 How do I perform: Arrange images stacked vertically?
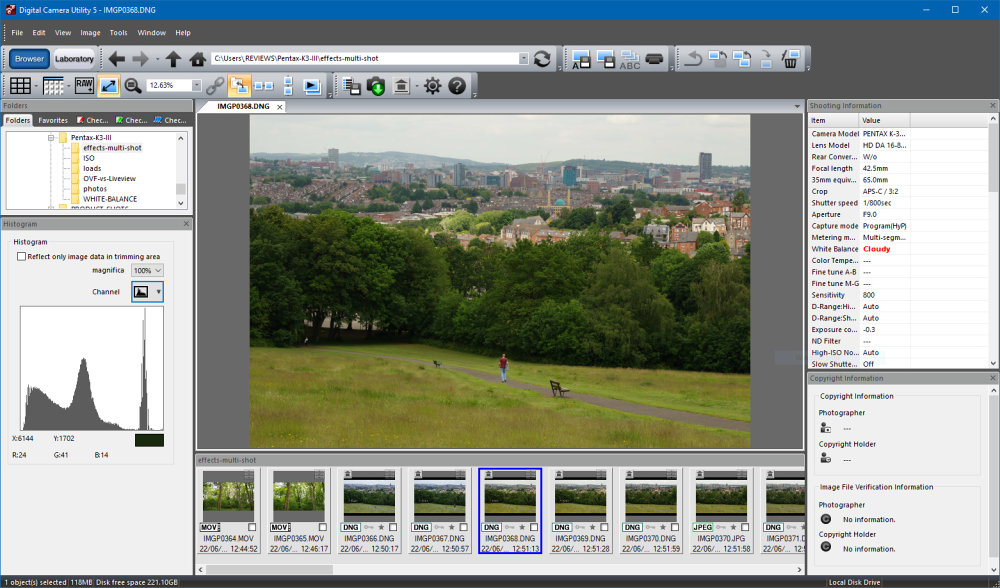[288, 85]
